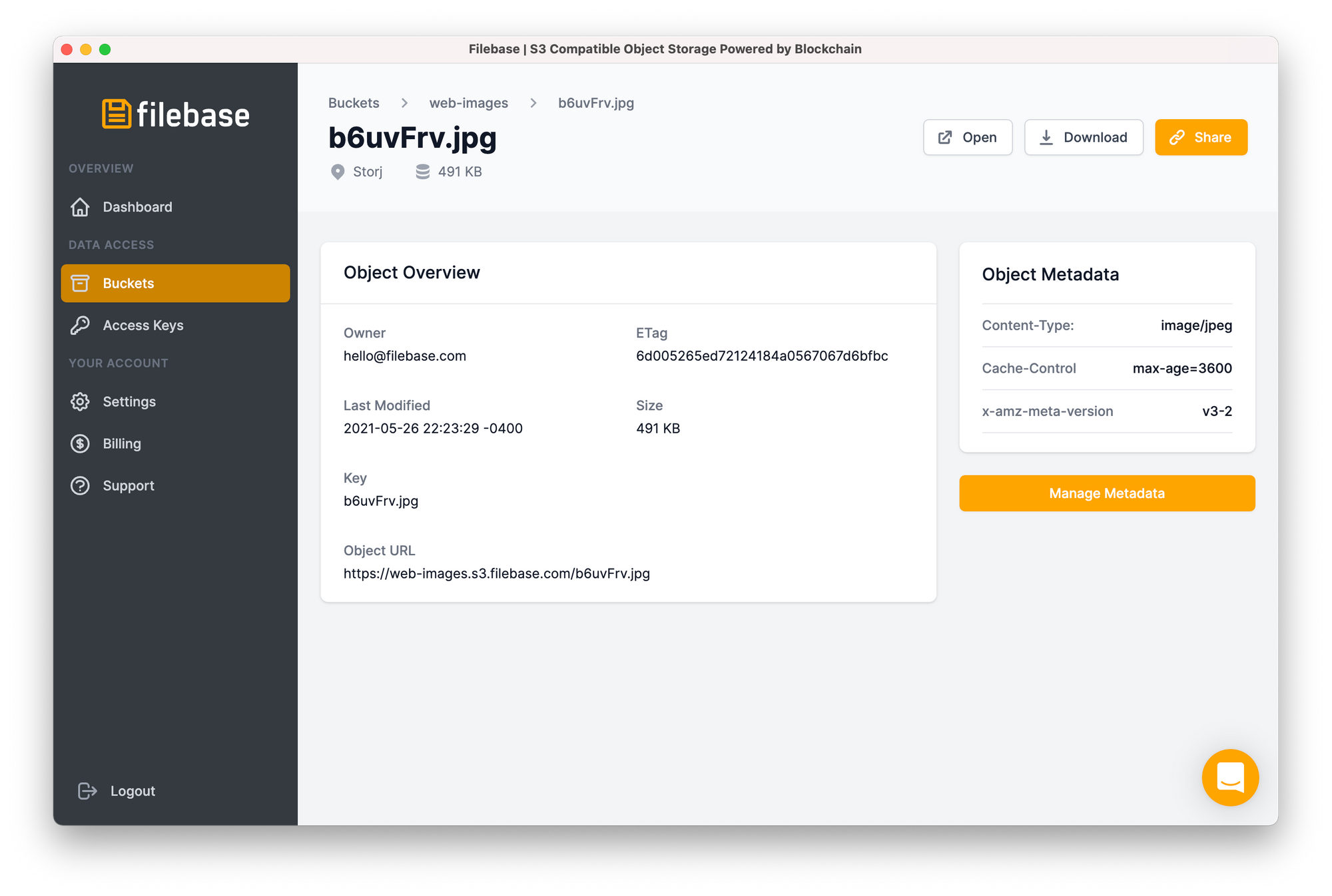The width and height of the screenshot is (1332, 896).
Task: Open web-images breadcrumb link
Action: (468, 103)
